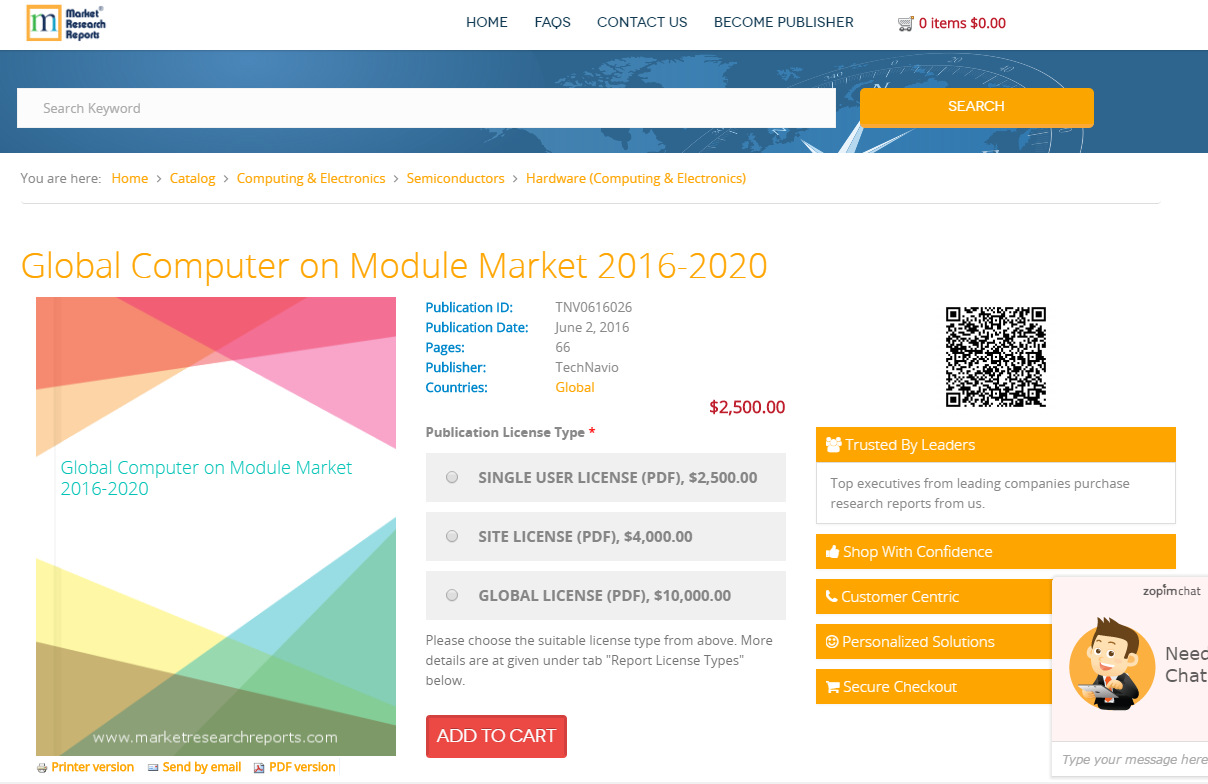Expand the Personalized Solutions section
Image resolution: width=1208 pixels, height=784 pixels.
point(934,642)
